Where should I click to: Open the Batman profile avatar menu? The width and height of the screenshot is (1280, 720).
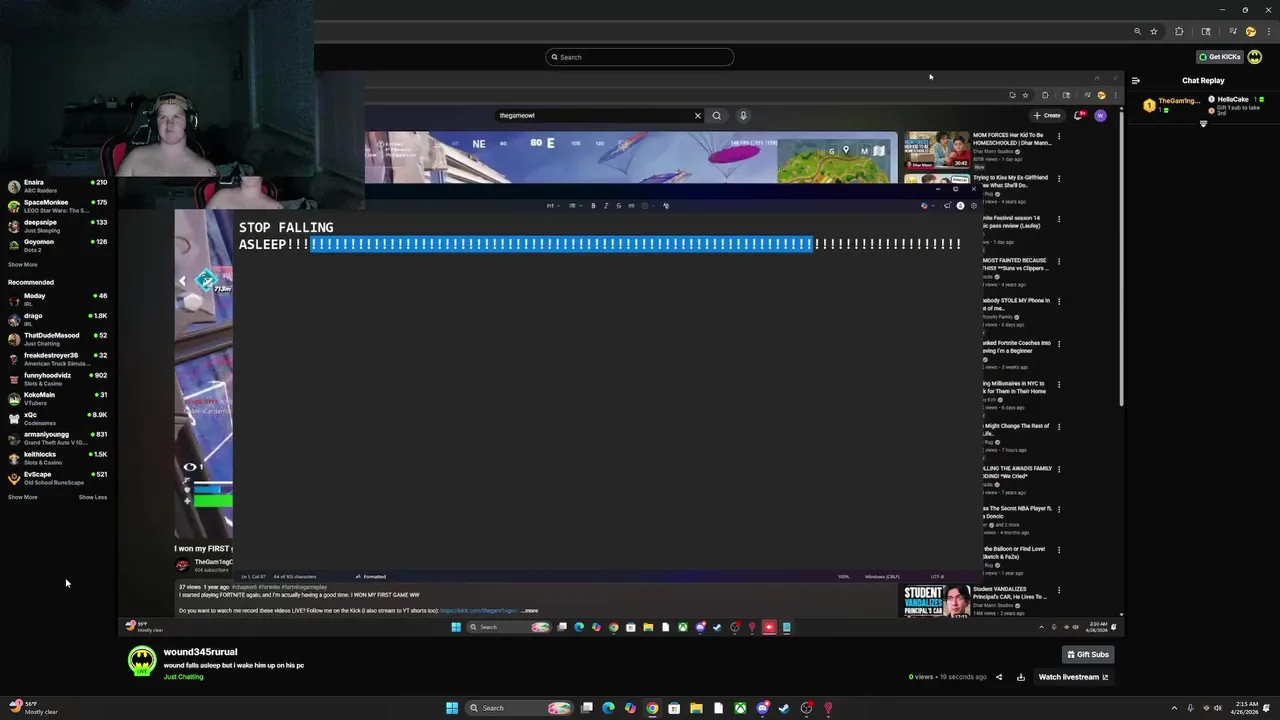1255,57
